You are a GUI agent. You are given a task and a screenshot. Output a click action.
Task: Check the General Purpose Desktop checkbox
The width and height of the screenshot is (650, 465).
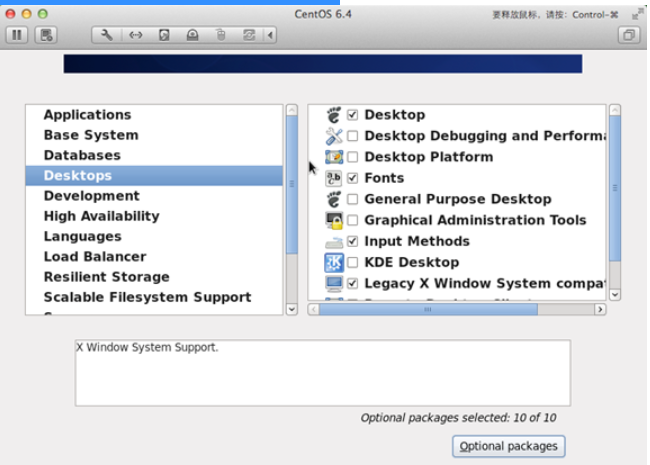(x=352, y=199)
